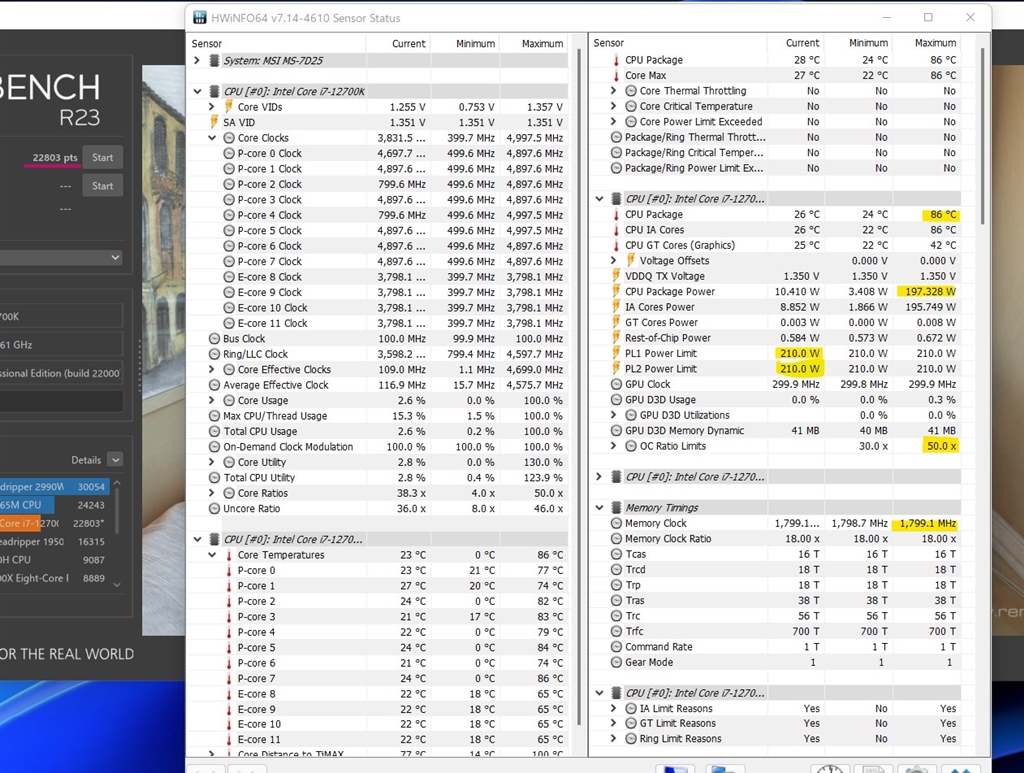
Task: Click the VDDQ TX Voltage lightning icon
Action: click(616, 276)
